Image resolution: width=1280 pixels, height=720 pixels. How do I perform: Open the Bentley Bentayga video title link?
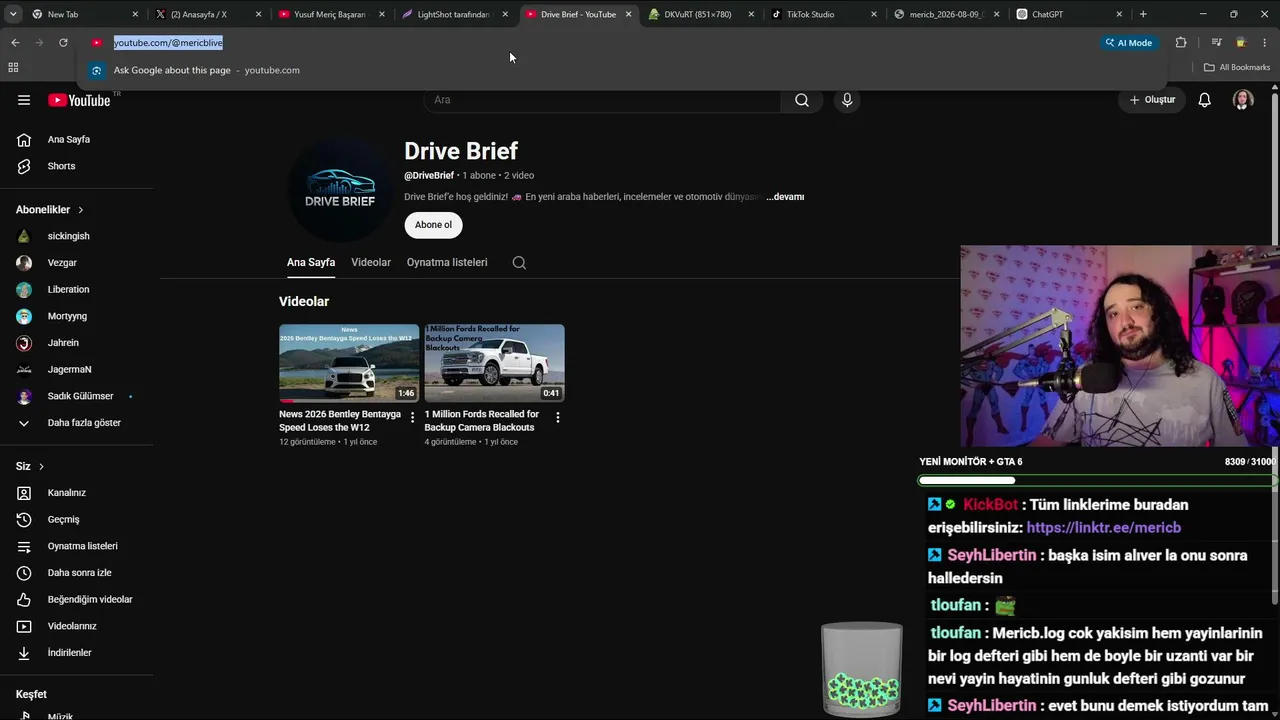click(x=340, y=421)
